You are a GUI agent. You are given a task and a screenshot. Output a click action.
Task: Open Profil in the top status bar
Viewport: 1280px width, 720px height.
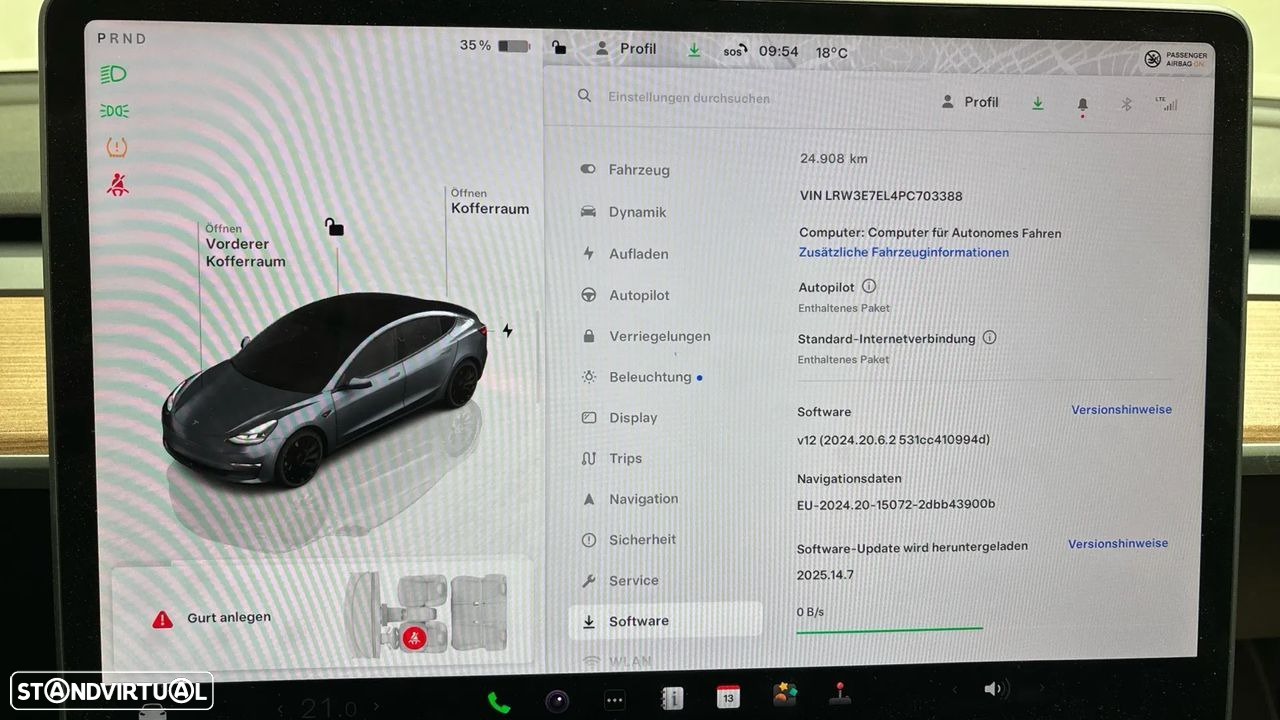[626, 48]
